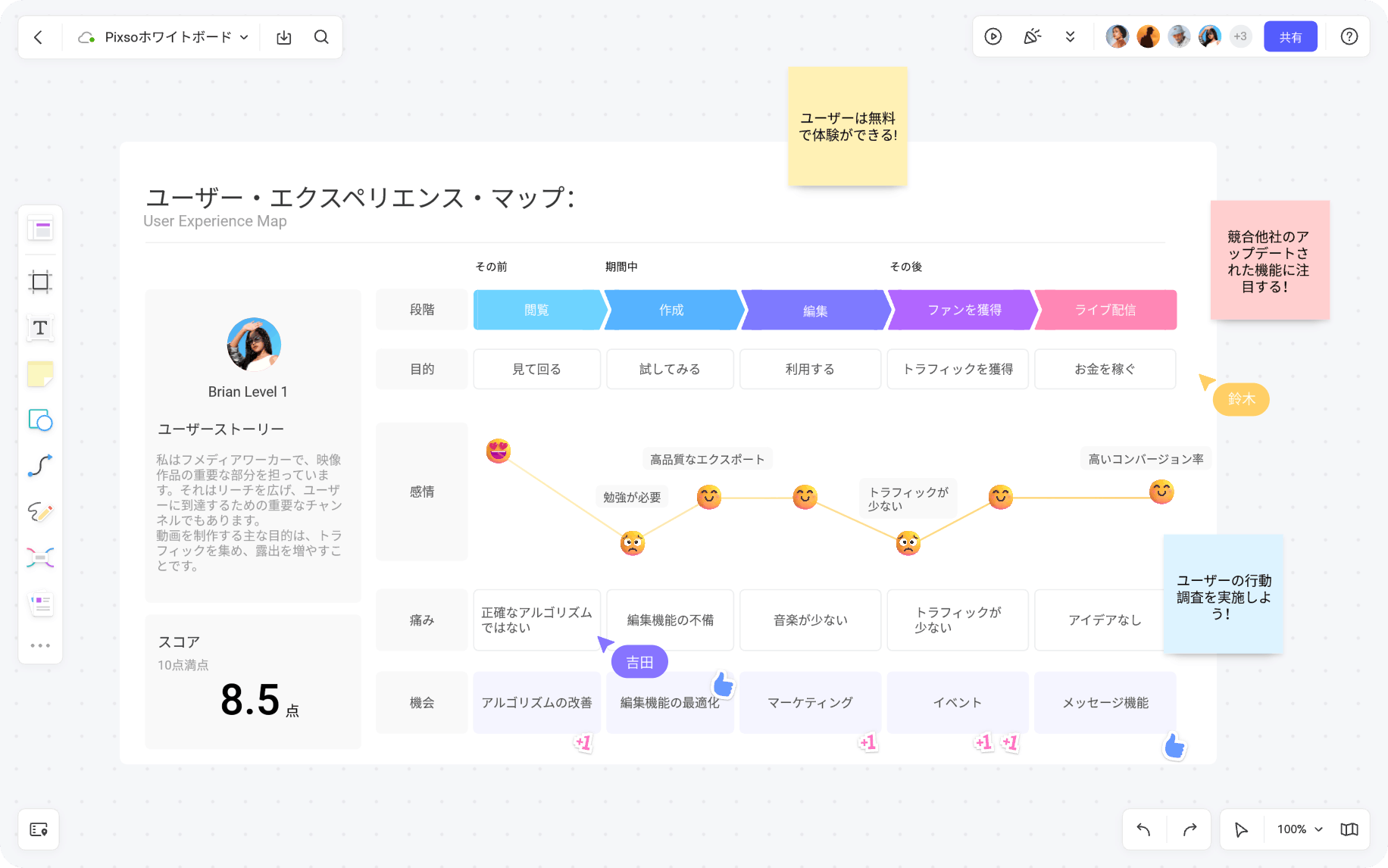Click the celebration confetti icon
The height and width of the screenshot is (868, 1388).
(x=1032, y=36)
